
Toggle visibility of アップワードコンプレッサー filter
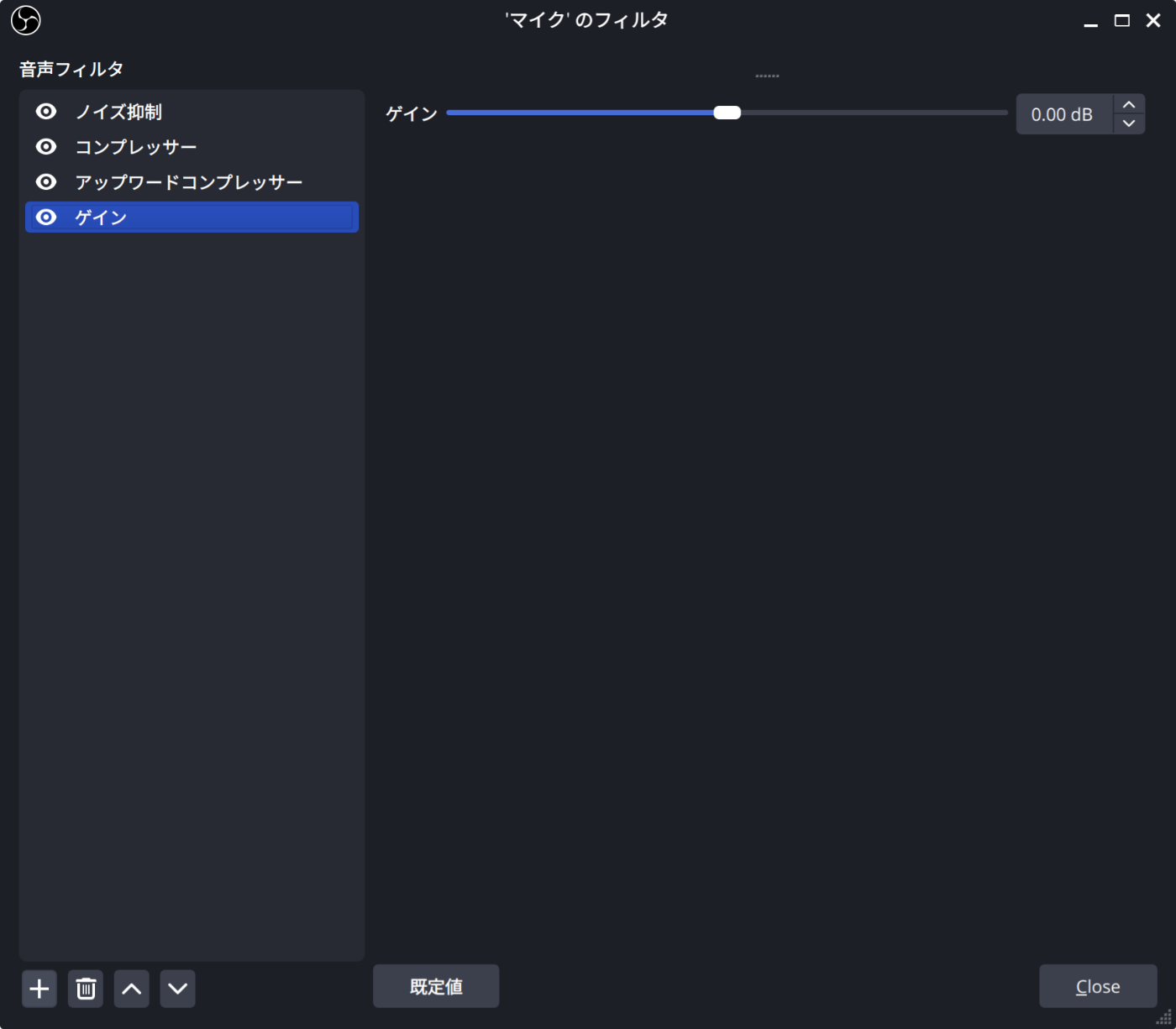click(x=46, y=182)
